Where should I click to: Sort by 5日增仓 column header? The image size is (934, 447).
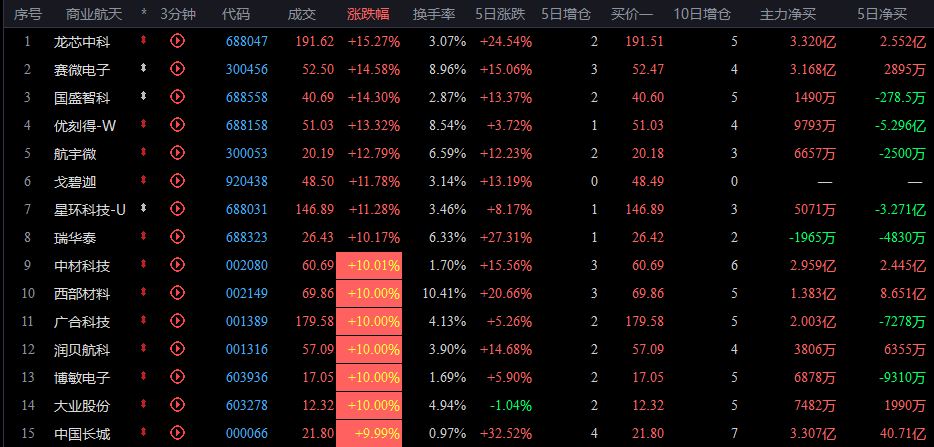(x=566, y=14)
